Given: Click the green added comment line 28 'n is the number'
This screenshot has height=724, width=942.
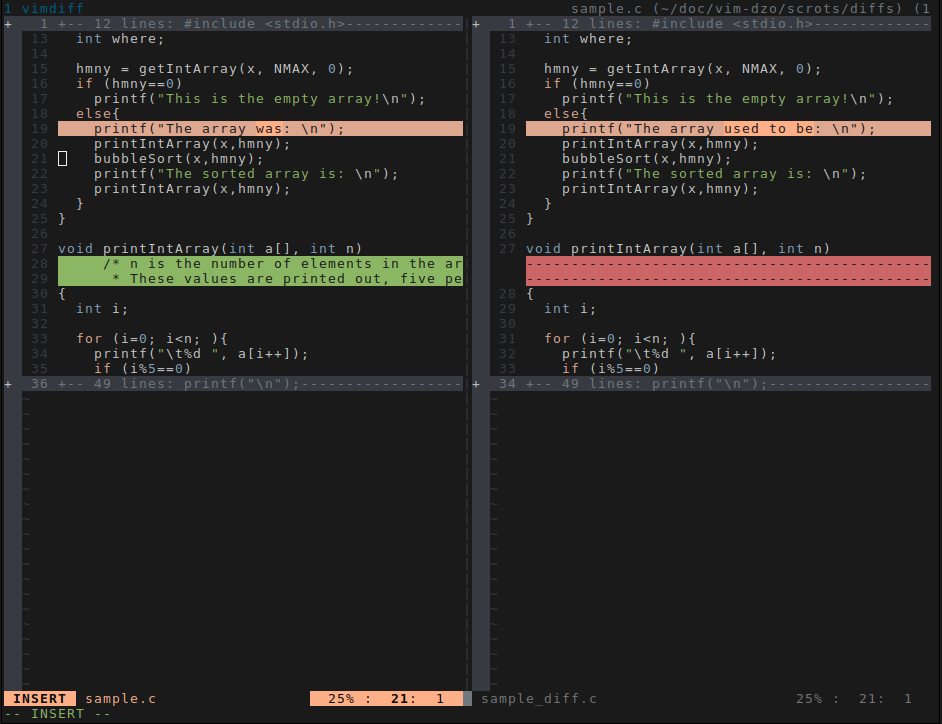Looking at the screenshot, I should point(260,264).
